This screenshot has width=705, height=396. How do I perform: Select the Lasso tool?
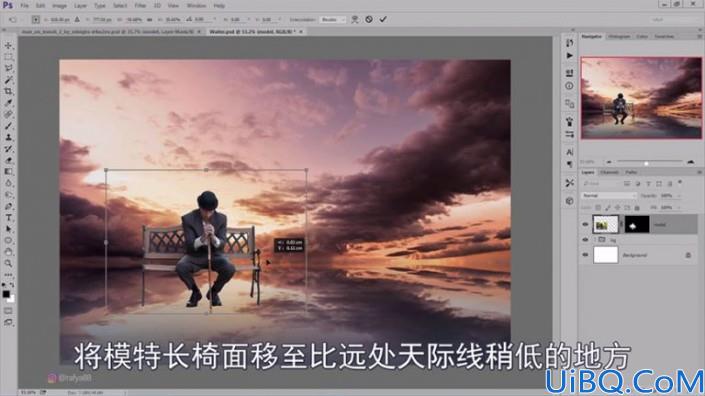[x=9, y=68]
